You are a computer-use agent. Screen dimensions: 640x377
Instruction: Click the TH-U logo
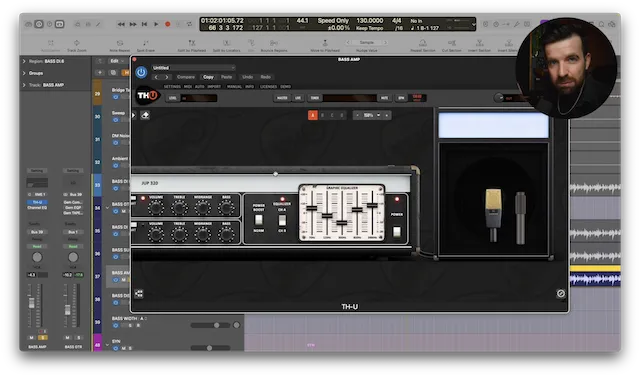(x=147, y=95)
